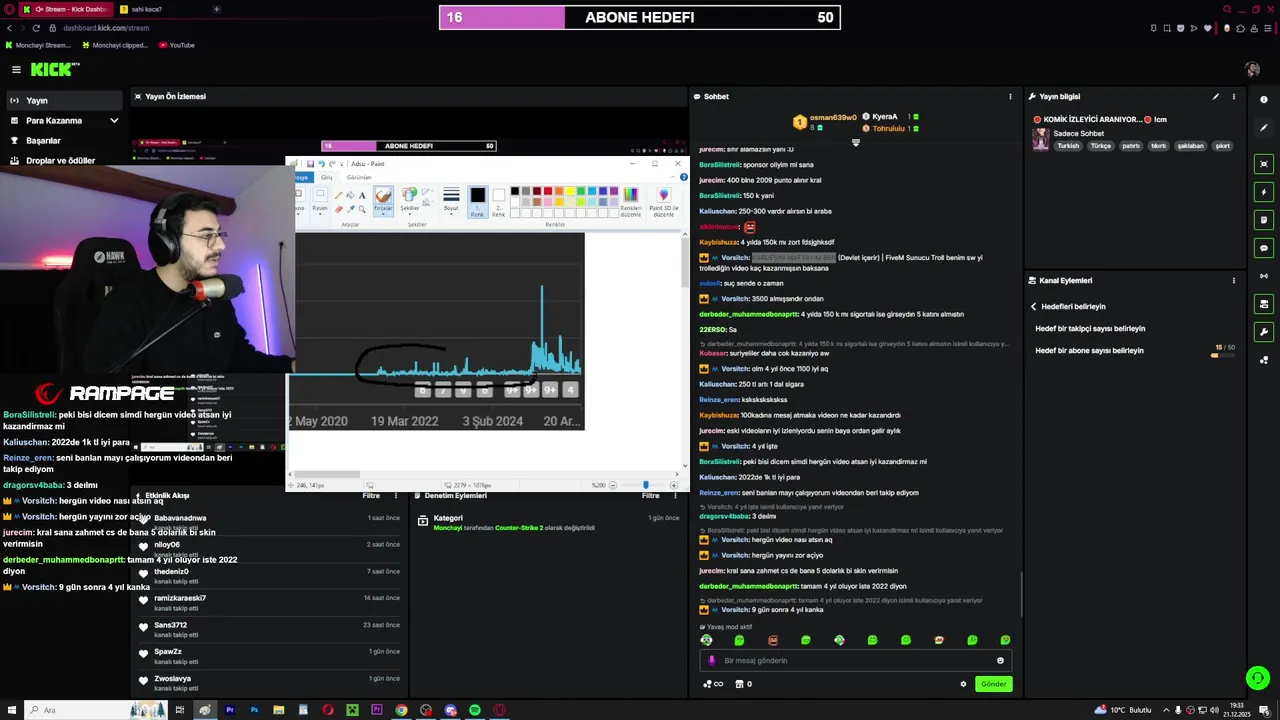1280x720 pixels.
Task: Click the chat shop icon with 0
Action: 743,684
